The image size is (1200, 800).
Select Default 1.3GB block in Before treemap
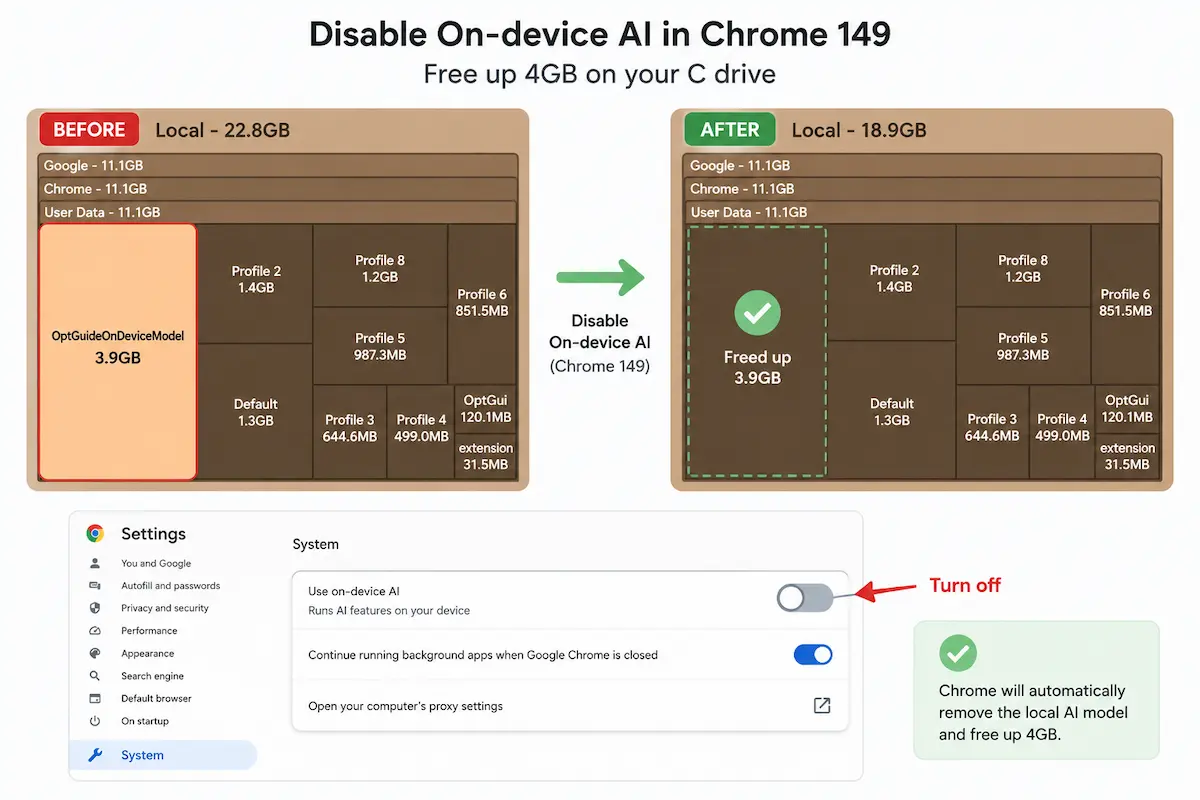(x=256, y=412)
